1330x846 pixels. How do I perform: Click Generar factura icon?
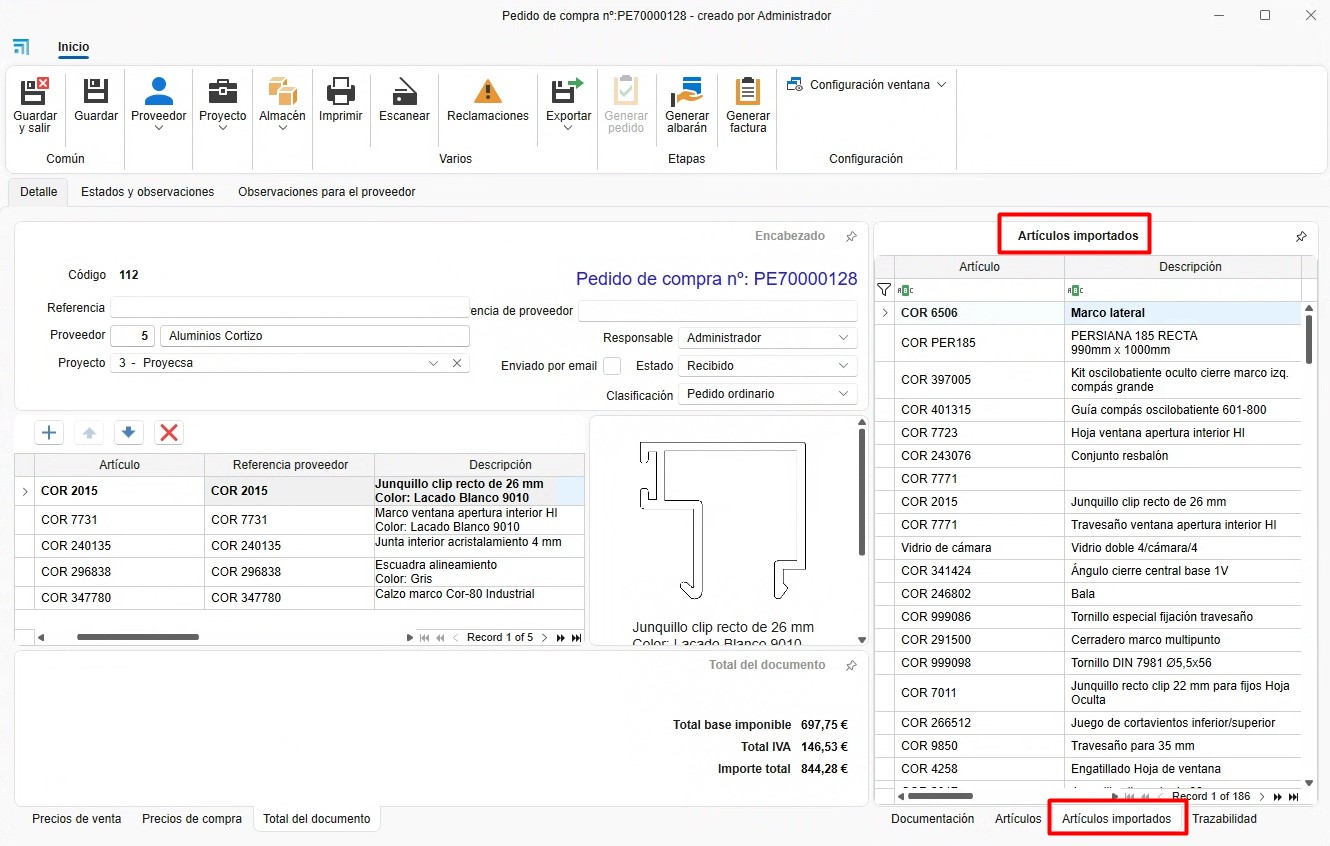click(748, 91)
